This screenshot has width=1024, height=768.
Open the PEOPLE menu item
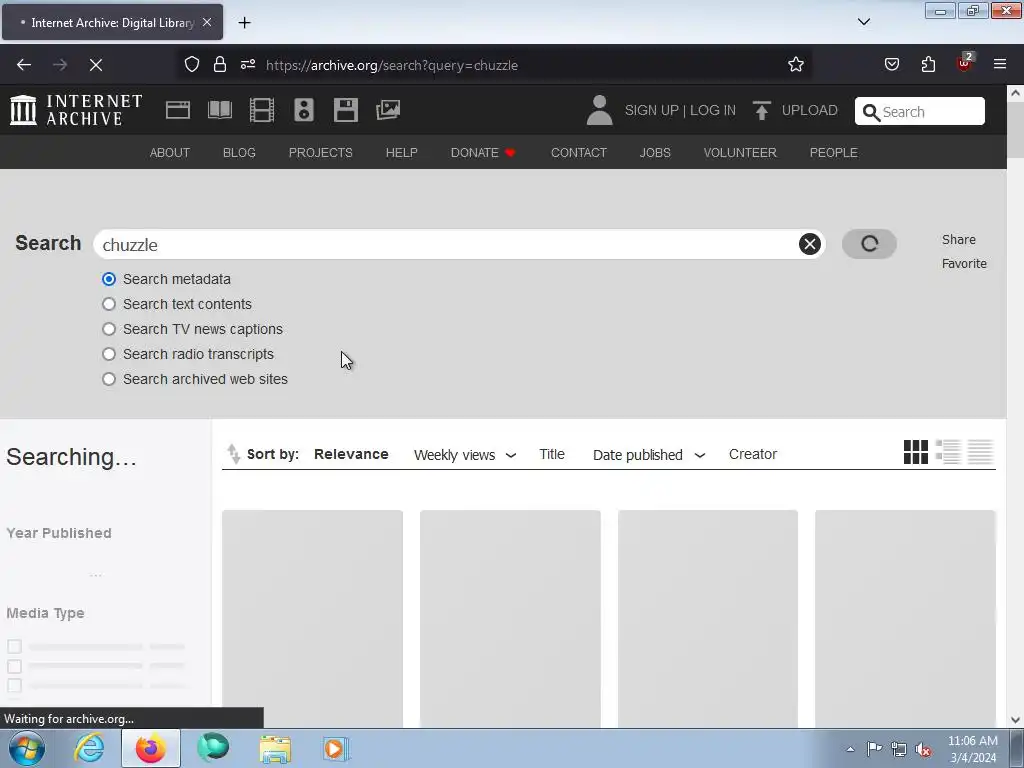pos(833,152)
